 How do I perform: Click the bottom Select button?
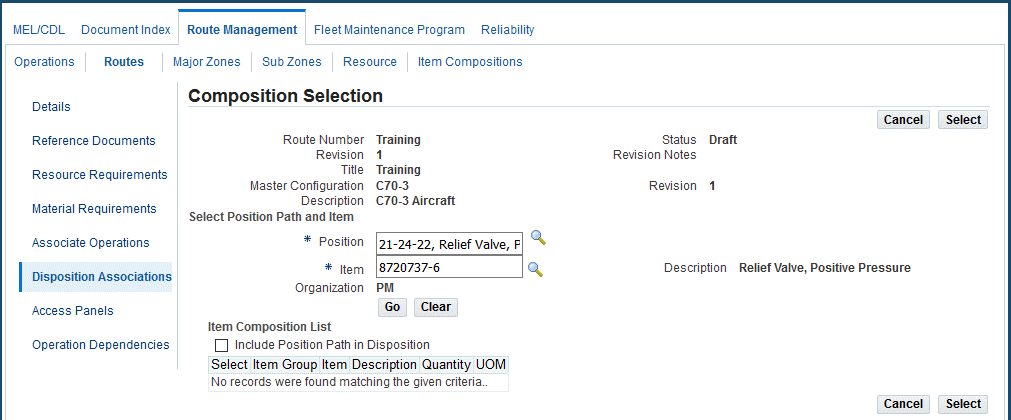coord(963,404)
